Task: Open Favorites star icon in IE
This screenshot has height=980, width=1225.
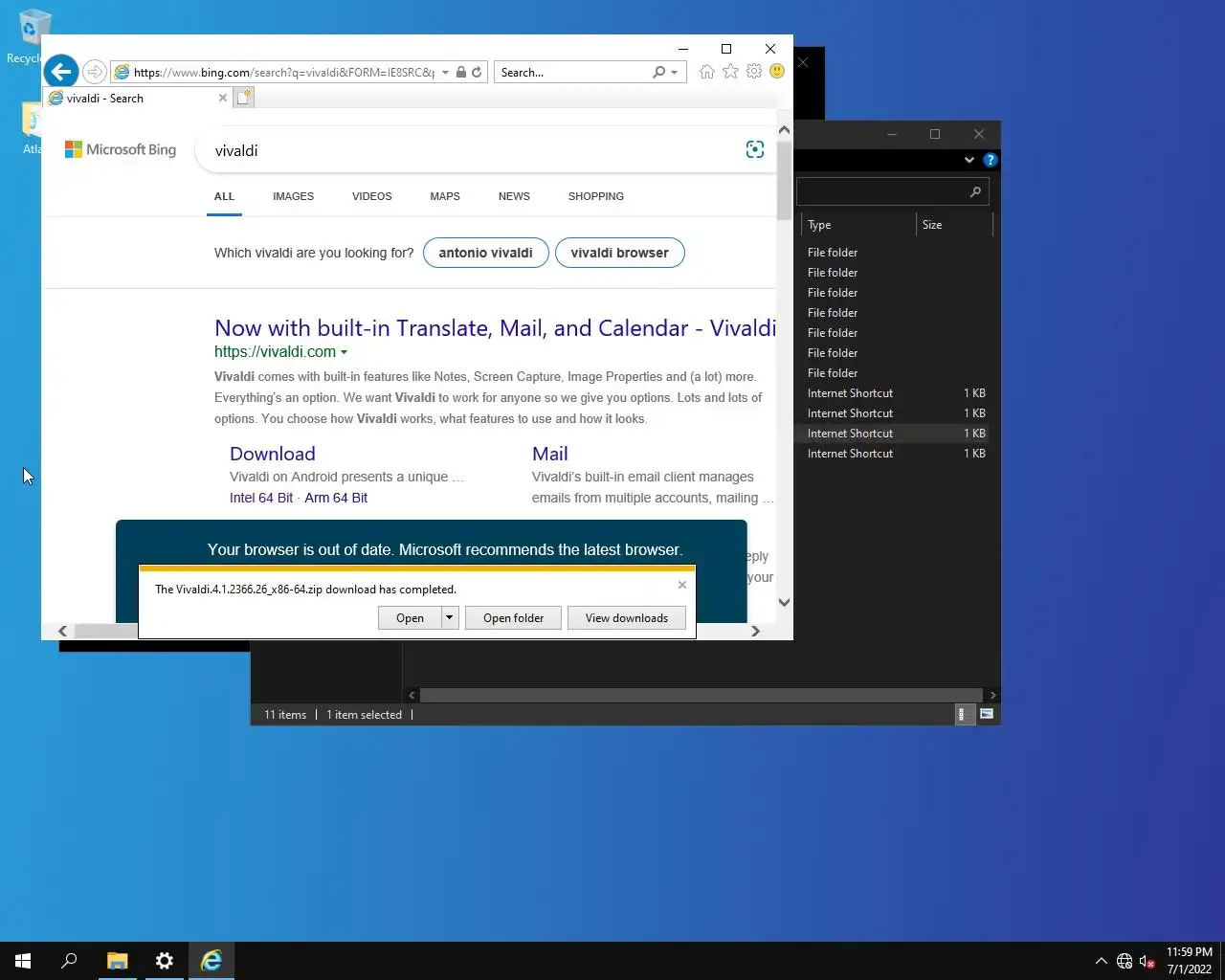Action: pos(730,72)
